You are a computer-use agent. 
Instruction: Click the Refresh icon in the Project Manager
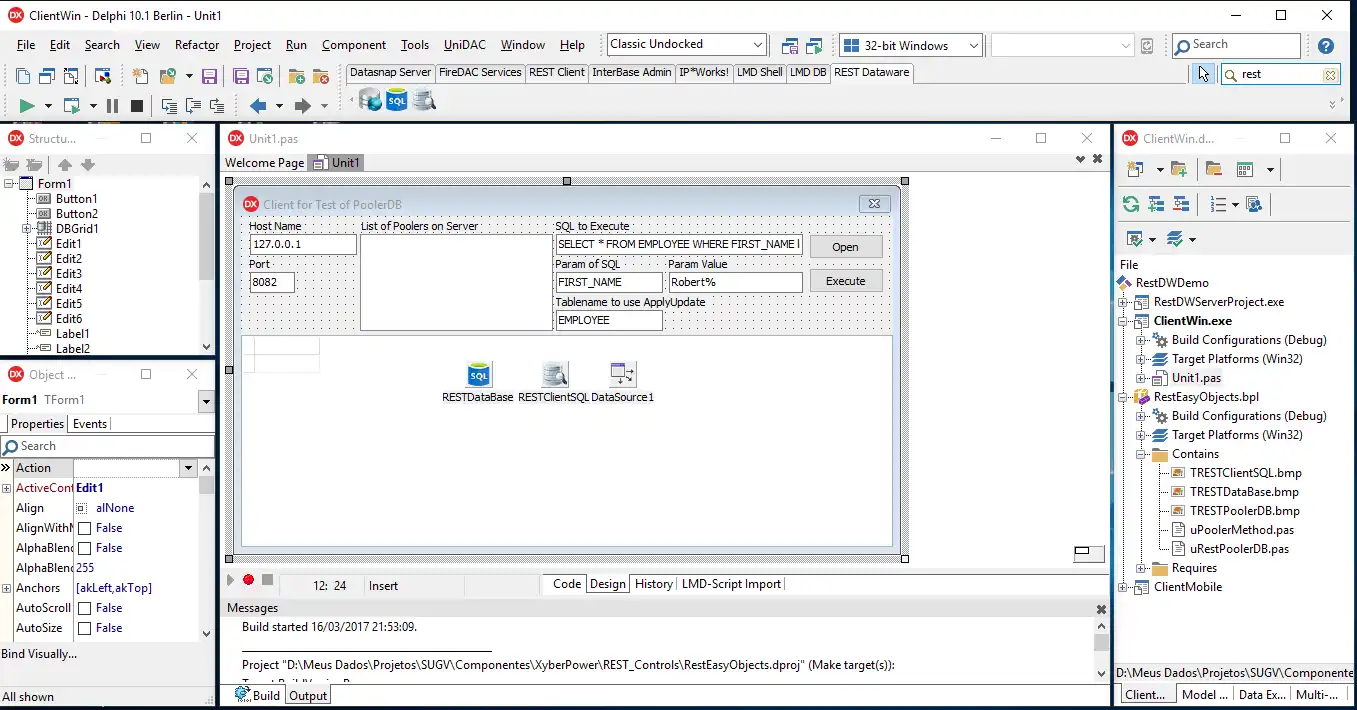[1131, 204]
